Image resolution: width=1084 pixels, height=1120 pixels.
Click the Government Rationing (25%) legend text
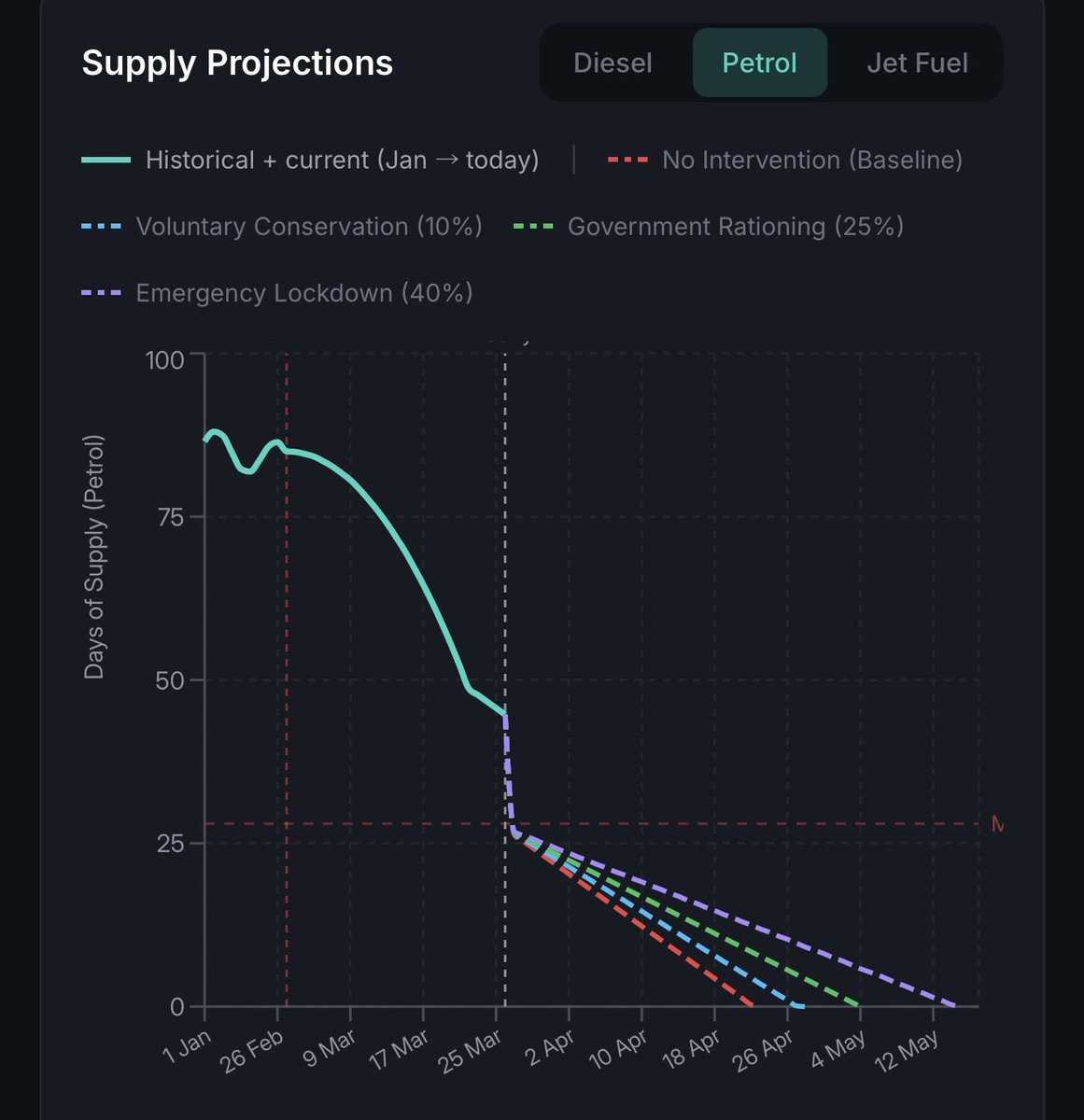(735, 227)
